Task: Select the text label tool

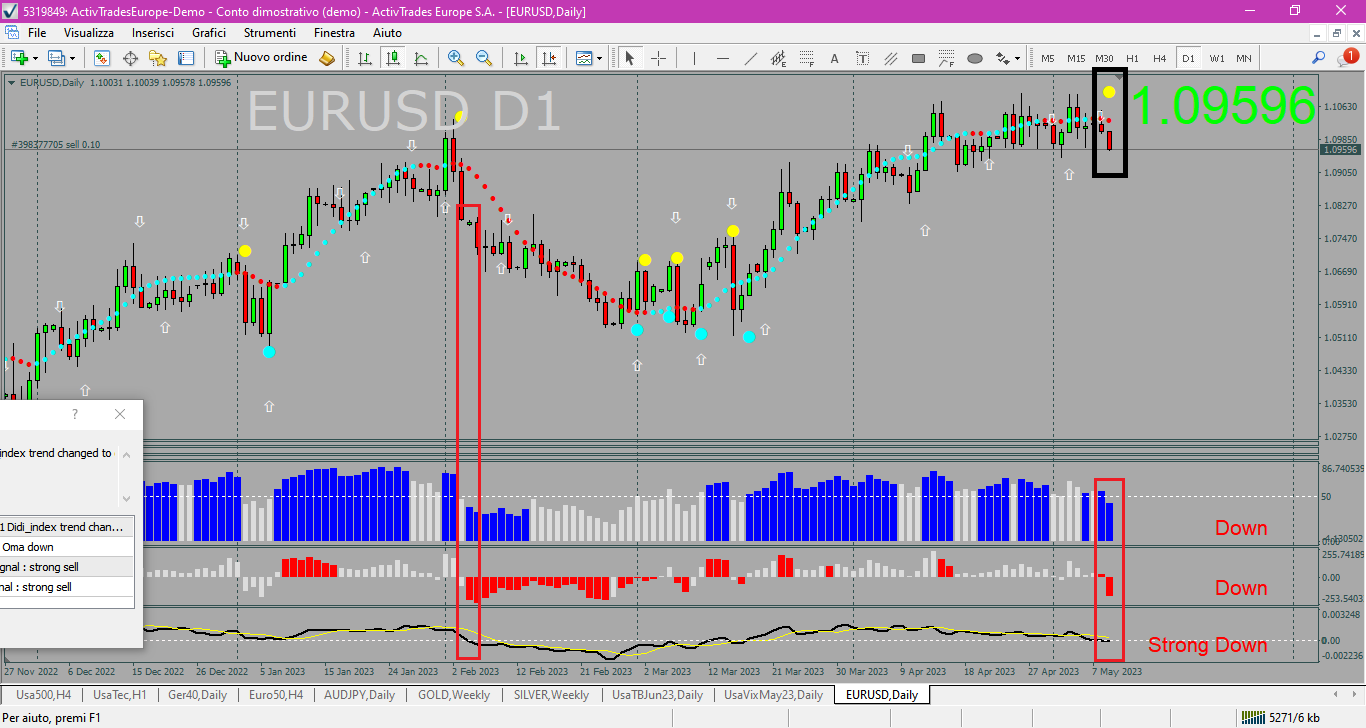Action: (x=862, y=58)
